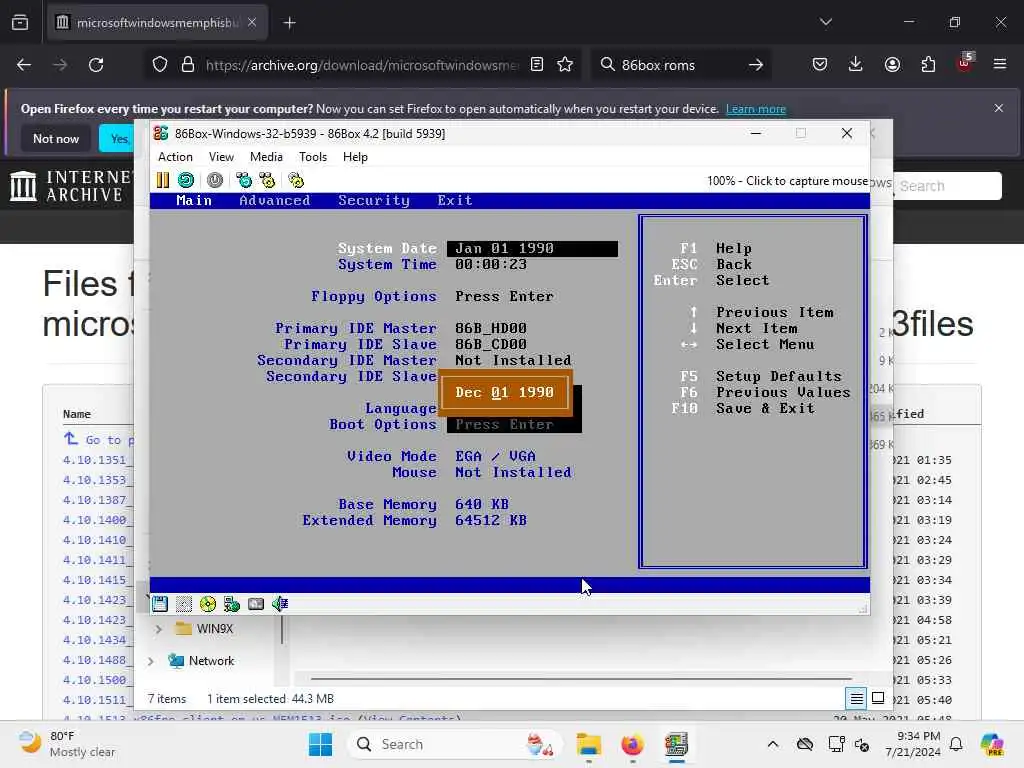Screen dimensions: 1024x768
Task: Send Ctrl+Alt+Del via 86Box toolbar
Action: coord(244,180)
